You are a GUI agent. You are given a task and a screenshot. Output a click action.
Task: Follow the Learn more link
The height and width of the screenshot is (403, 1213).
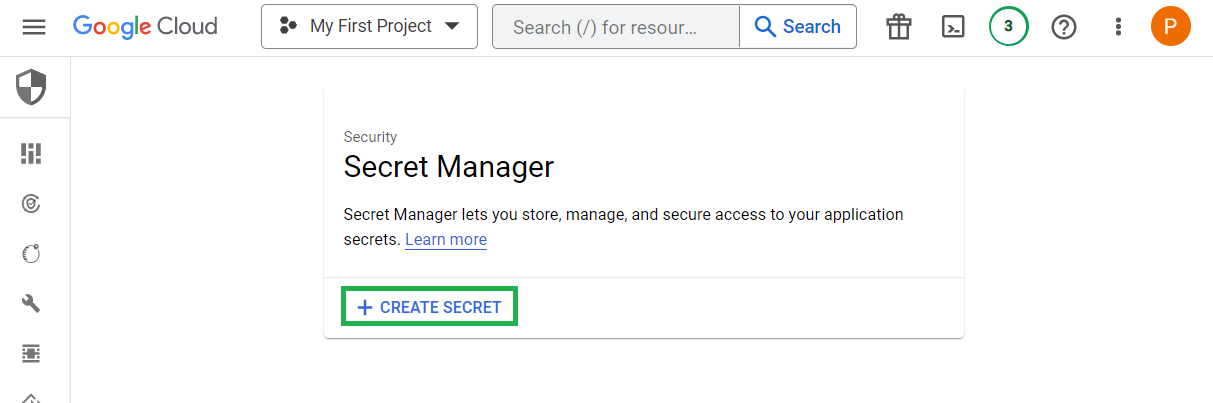point(446,240)
